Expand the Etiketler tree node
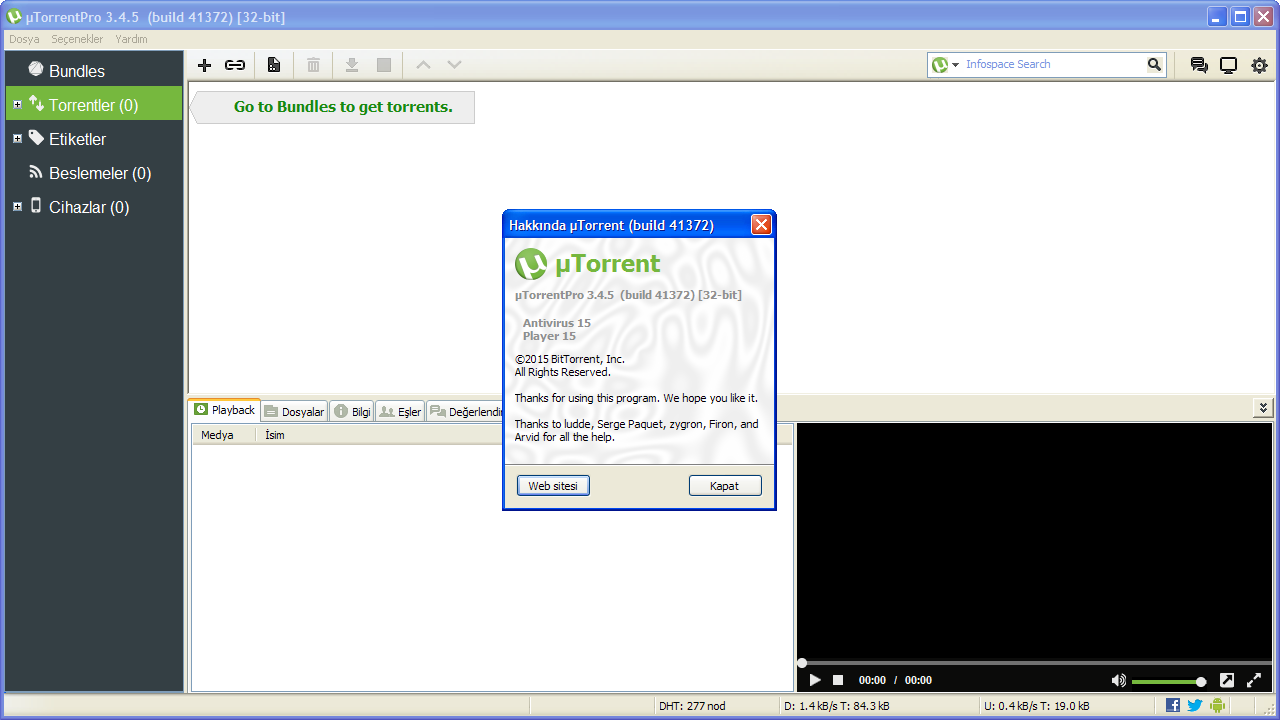 pyautogui.click(x=17, y=139)
